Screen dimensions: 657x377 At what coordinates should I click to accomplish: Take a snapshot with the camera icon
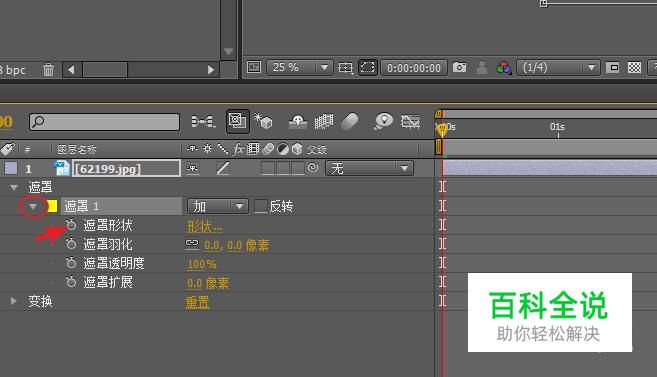coord(459,67)
